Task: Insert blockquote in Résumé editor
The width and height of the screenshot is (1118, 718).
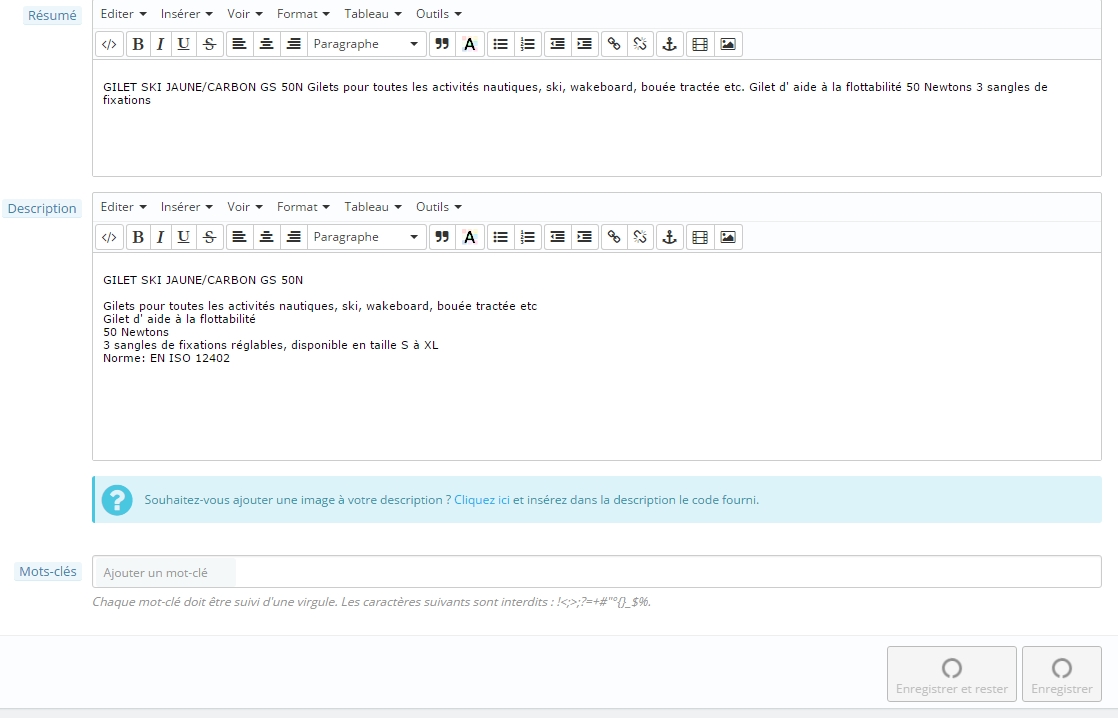Action: (x=442, y=44)
